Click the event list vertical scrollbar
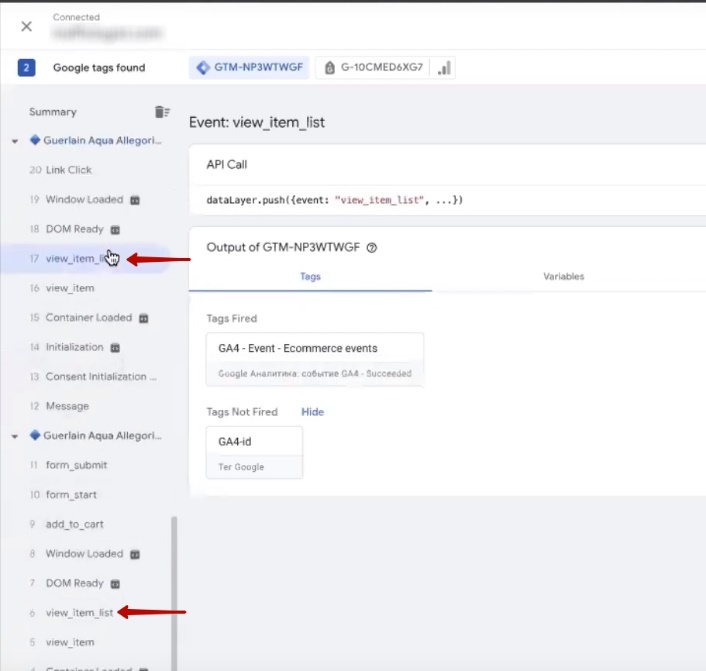 [x=173, y=590]
